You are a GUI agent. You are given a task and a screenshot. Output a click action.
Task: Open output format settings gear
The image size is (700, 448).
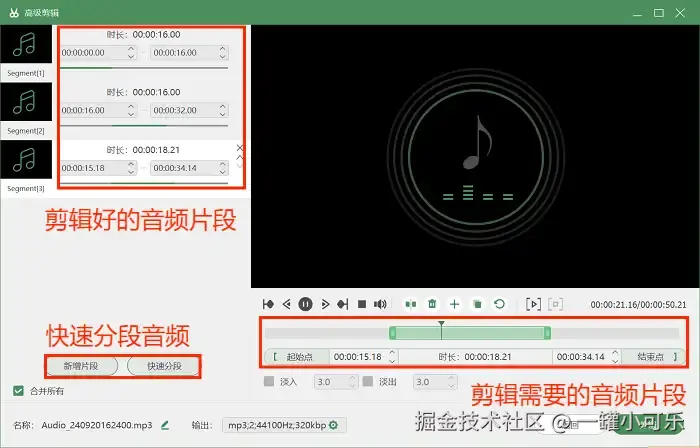coord(333,425)
